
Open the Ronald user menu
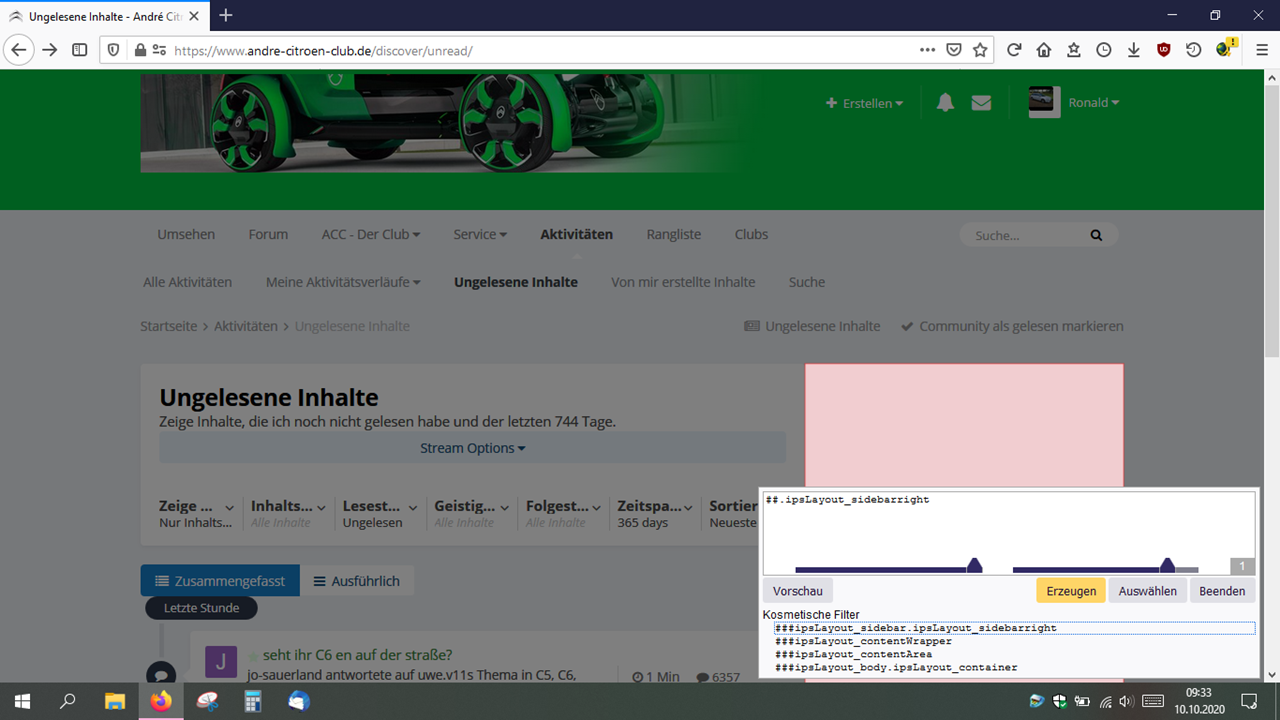(1094, 103)
